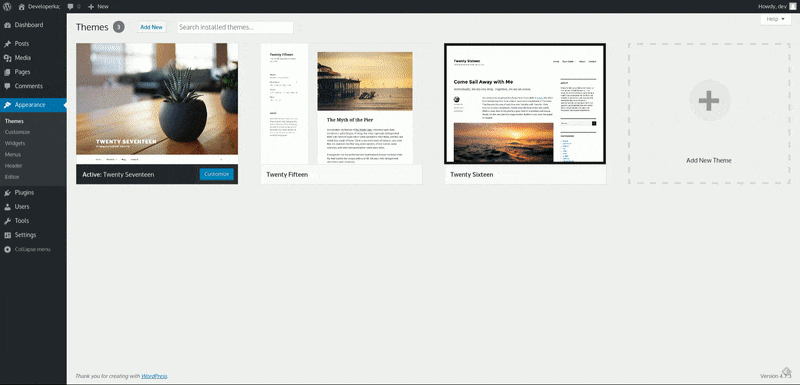Open site home icon Developerka

(x=21, y=7)
